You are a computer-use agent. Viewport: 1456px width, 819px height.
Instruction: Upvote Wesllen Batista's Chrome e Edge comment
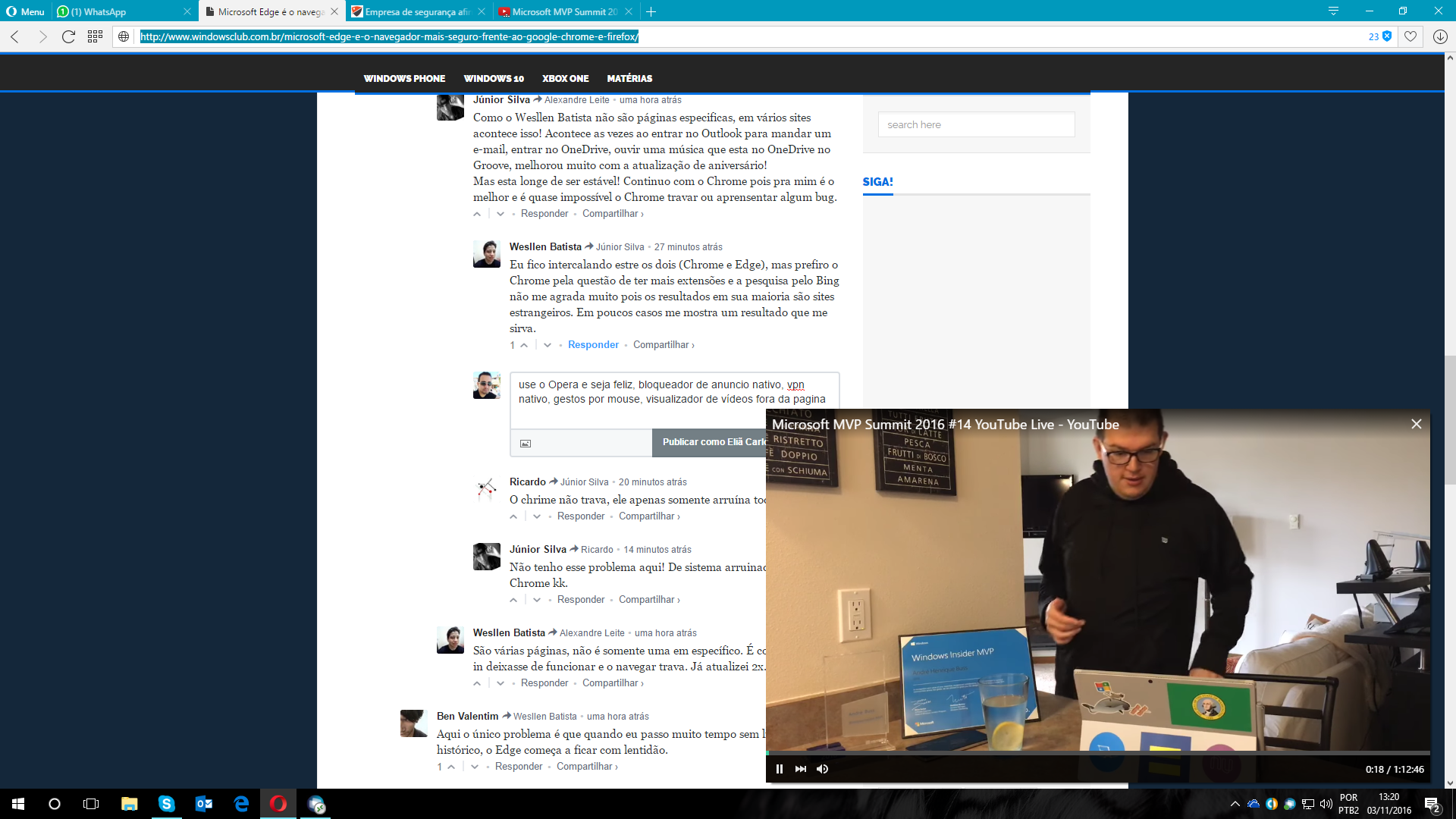[524, 345]
